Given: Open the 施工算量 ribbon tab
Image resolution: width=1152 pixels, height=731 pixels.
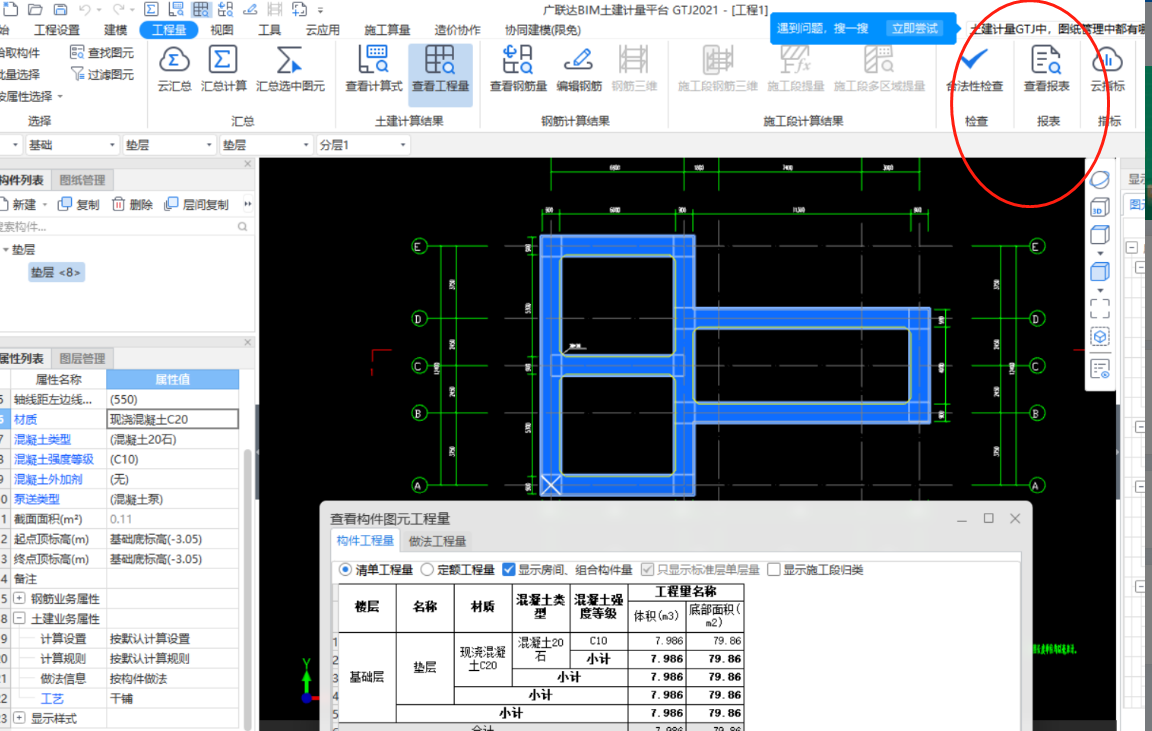Looking at the screenshot, I should (x=387, y=30).
